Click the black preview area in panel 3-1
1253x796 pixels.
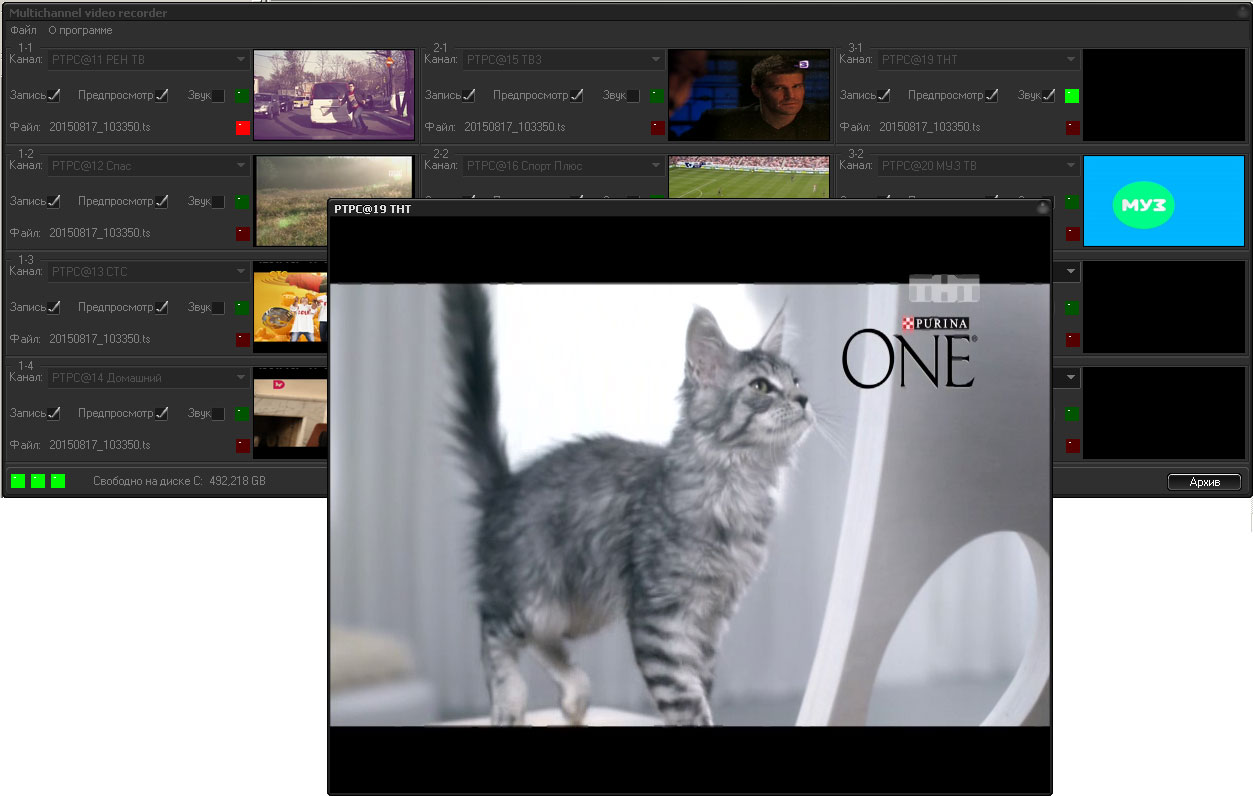(x=1164, y=95)
